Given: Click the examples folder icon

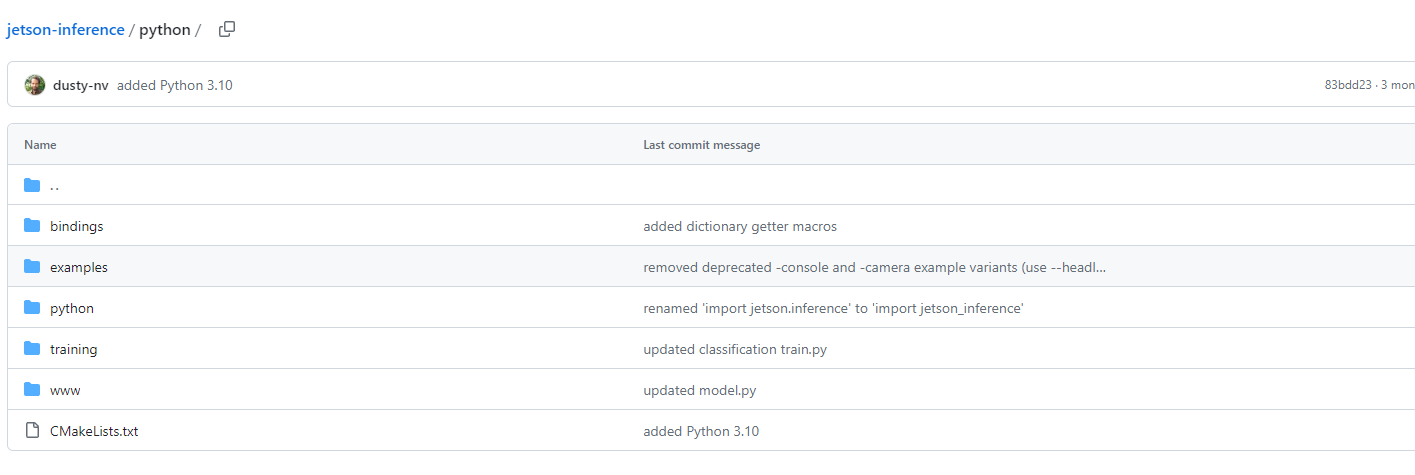Looking at the screenshot, I should [32, 267].
